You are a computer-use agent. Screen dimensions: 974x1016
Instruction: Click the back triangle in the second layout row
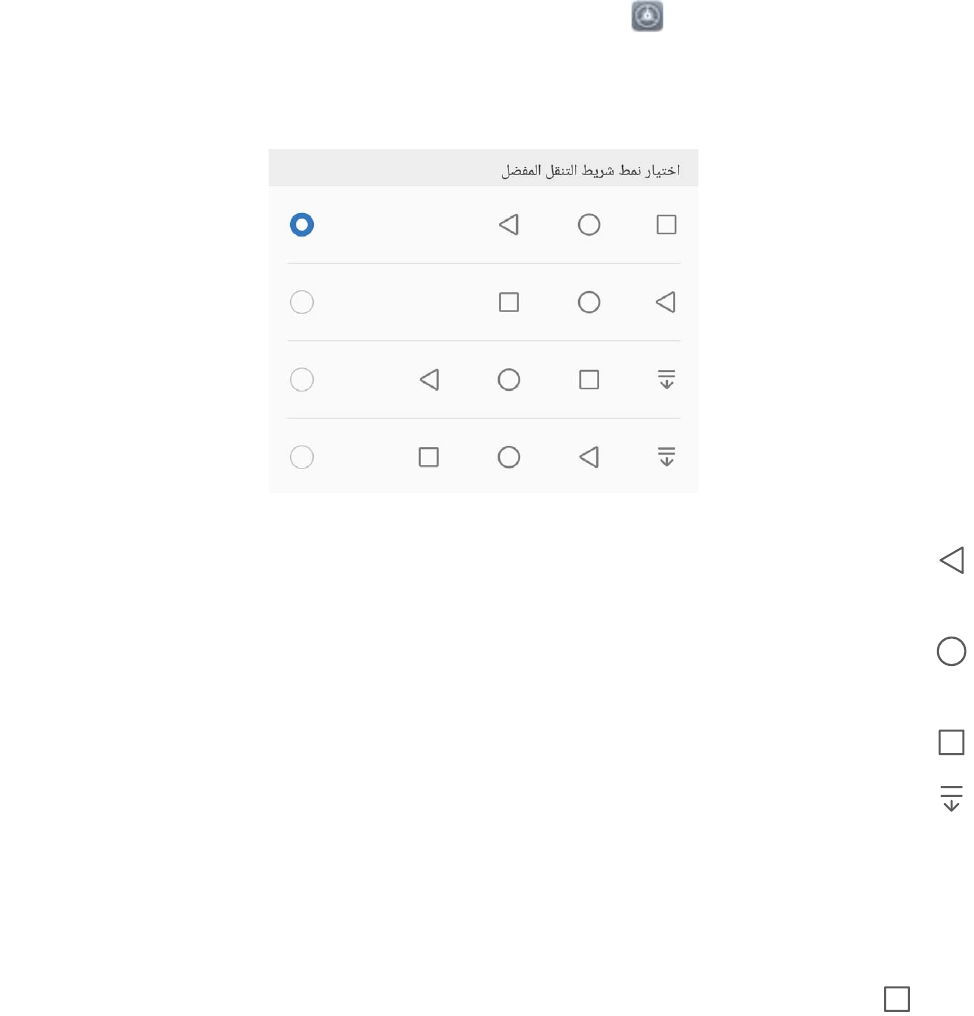(x=666, y=302)
